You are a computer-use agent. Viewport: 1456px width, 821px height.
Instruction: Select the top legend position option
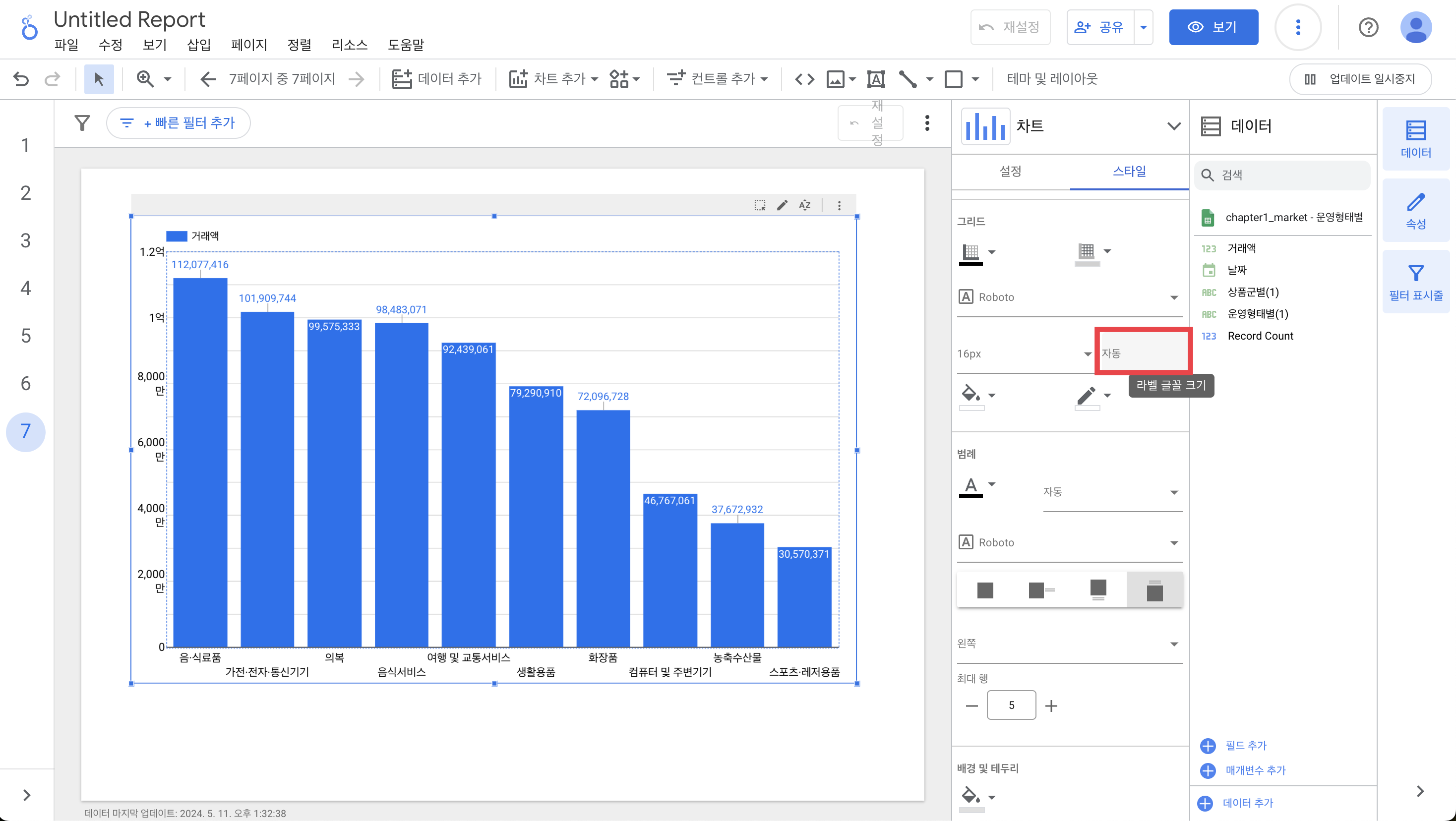tap(1154, 590)
